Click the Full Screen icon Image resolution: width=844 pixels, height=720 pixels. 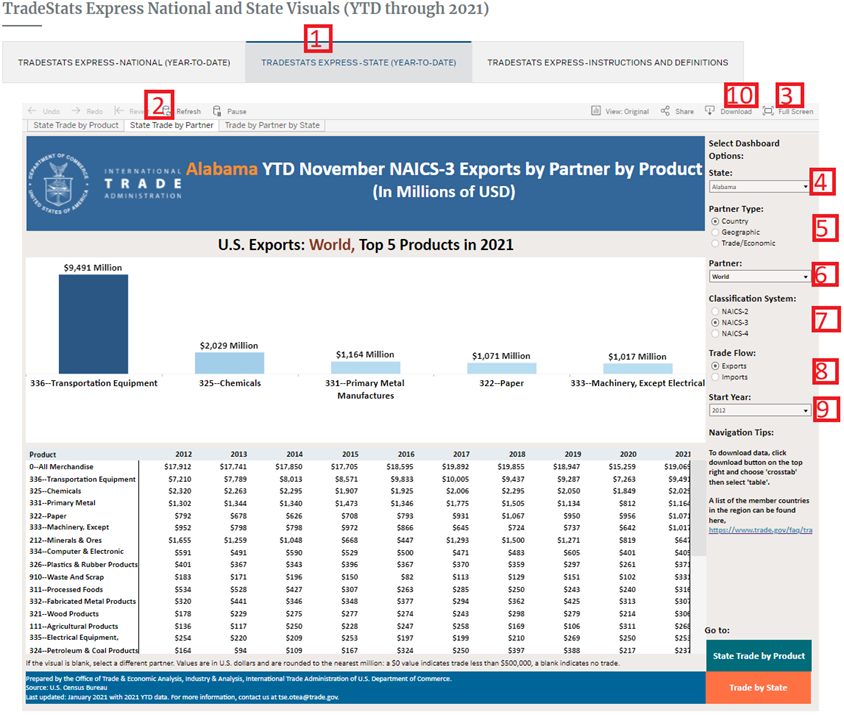(768, 111)
